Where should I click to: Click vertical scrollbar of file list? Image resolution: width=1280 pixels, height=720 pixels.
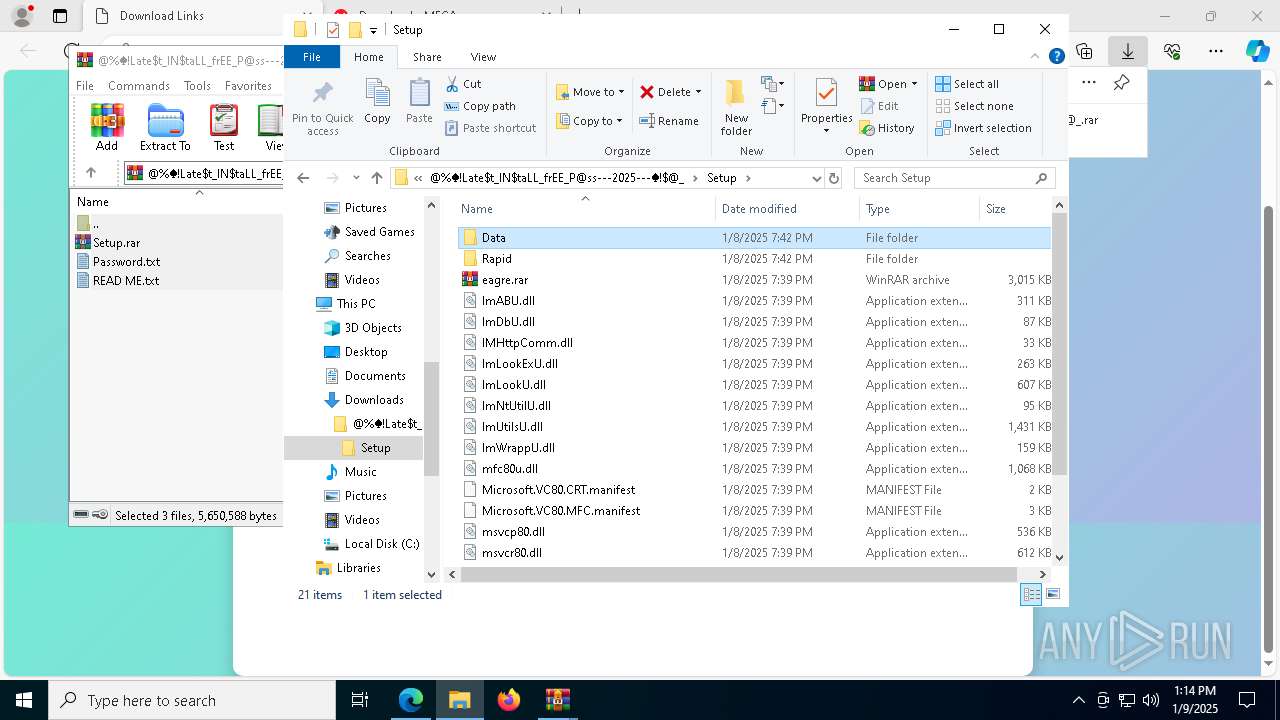point(1059,345)
